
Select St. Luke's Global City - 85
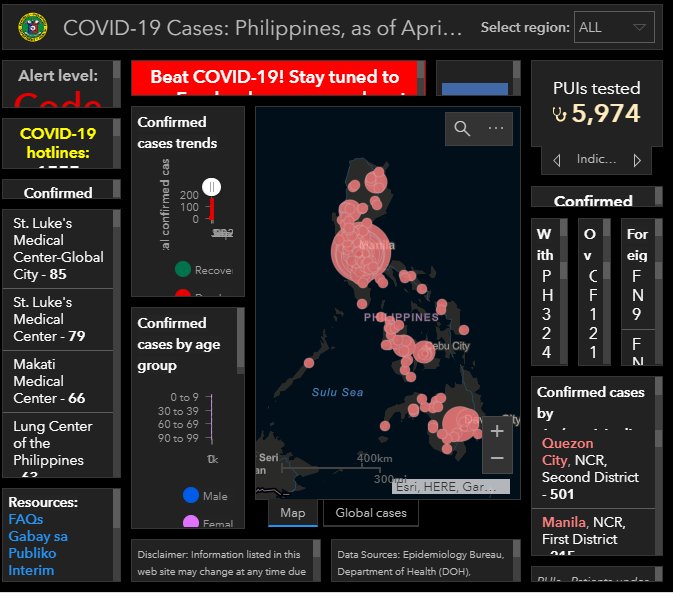pos(58,249)
